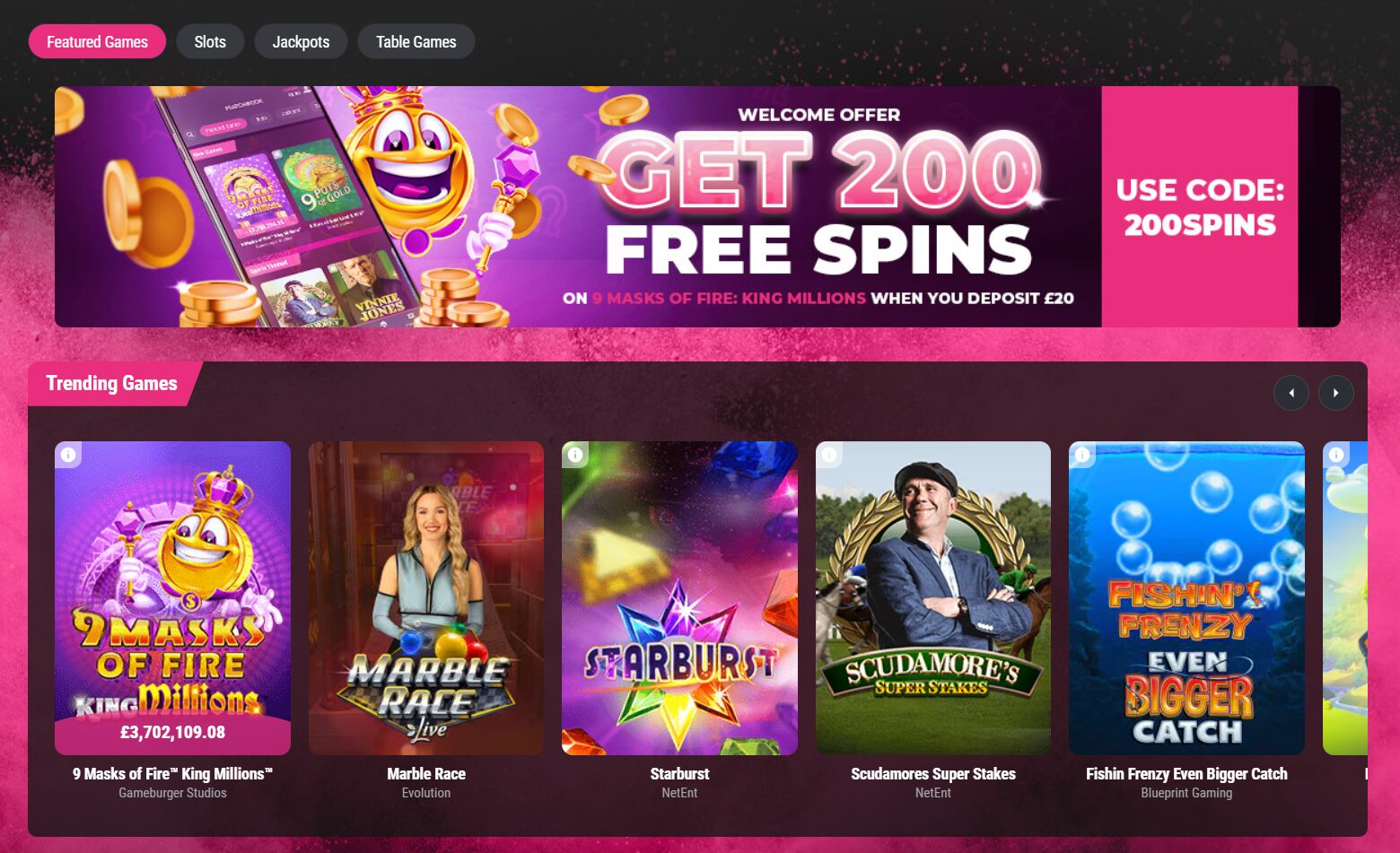Screen dimensions: 1400x853
Task: Select the Featured Games tab
Action: (x=97, y=41)
